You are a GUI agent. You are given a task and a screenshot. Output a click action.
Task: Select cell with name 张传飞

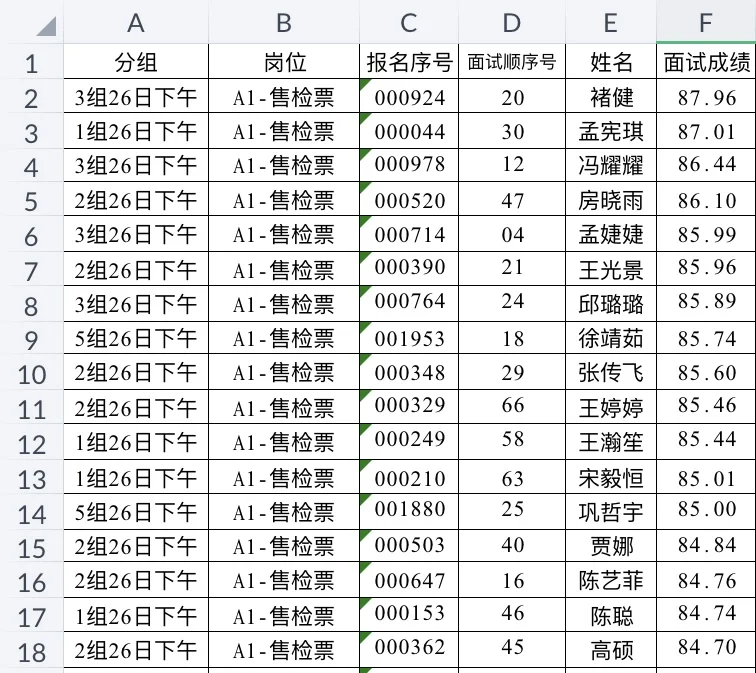click(x=611, y=372)
